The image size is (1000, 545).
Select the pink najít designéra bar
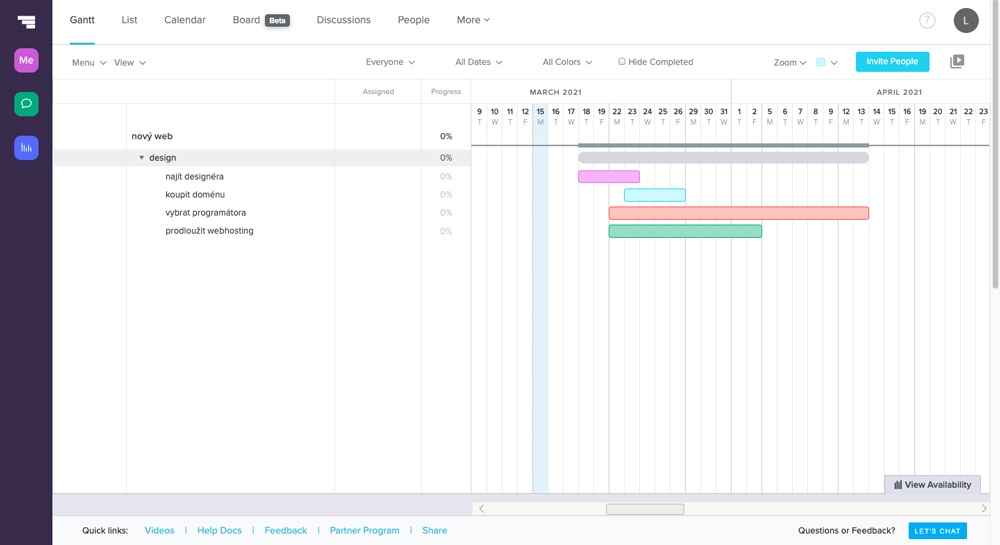tap(608, 177)
